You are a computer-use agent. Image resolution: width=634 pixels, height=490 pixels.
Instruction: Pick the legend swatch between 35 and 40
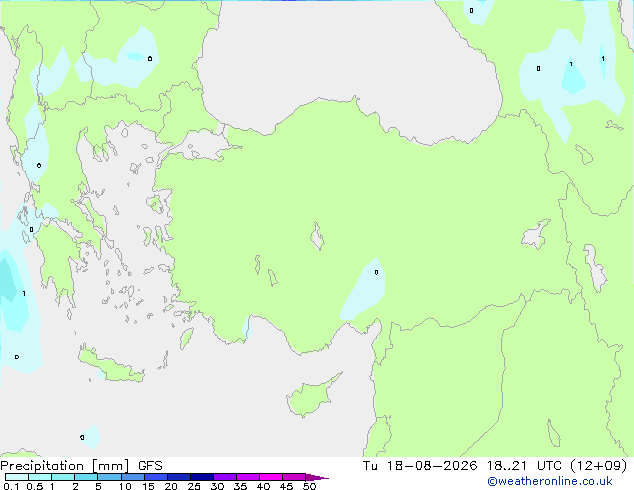248,477
